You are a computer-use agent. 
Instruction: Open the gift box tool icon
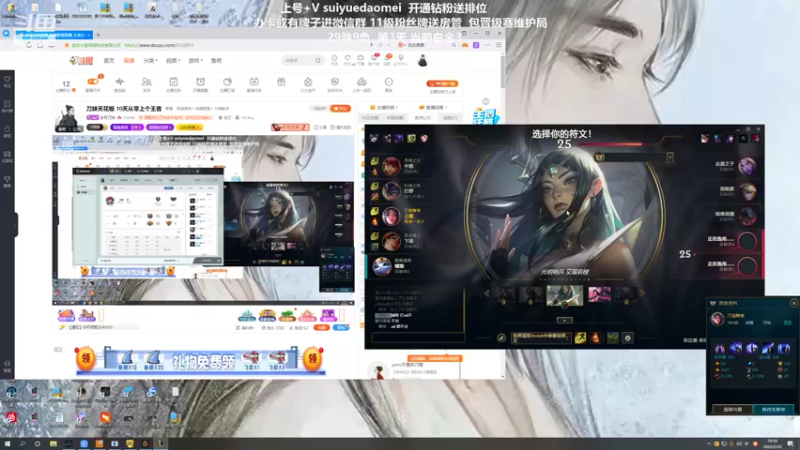281,82
